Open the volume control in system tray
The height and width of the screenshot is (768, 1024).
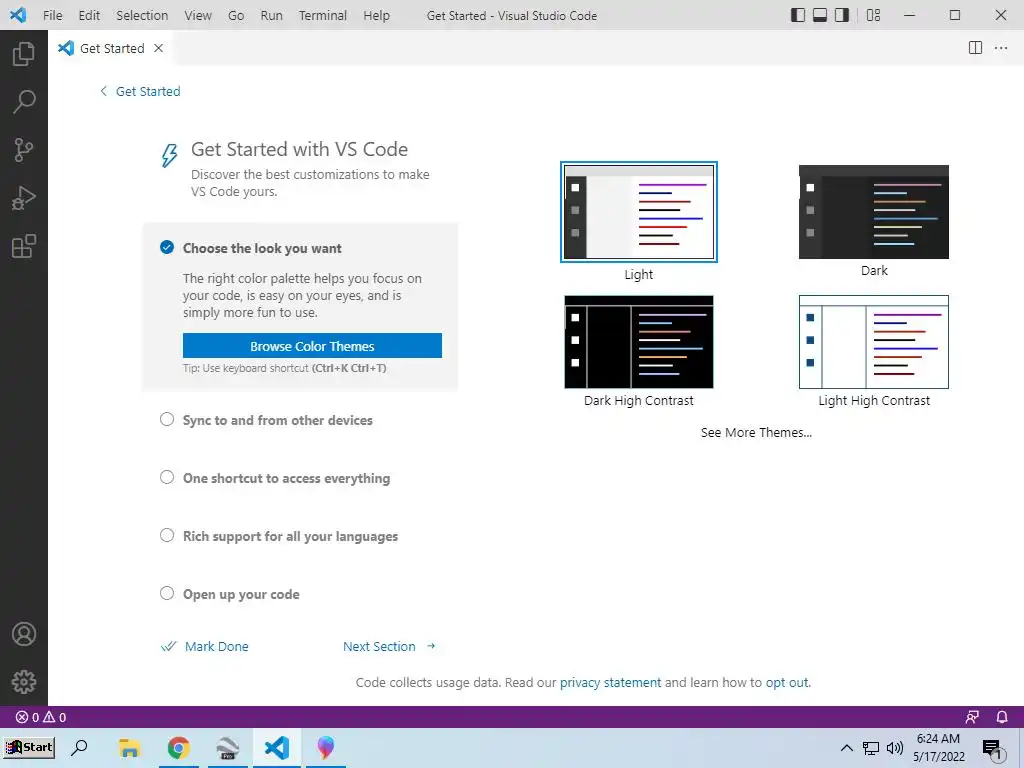click(895, 748)
